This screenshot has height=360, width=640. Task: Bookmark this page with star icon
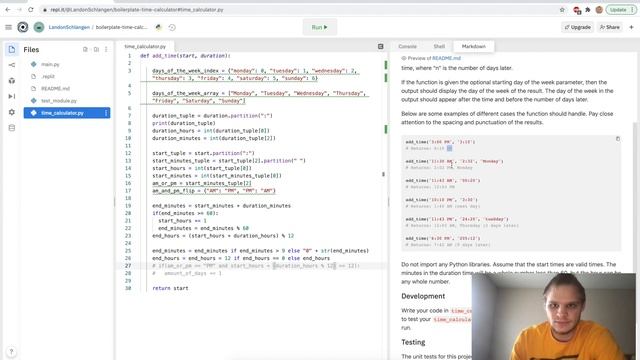[x=562, y=9]
